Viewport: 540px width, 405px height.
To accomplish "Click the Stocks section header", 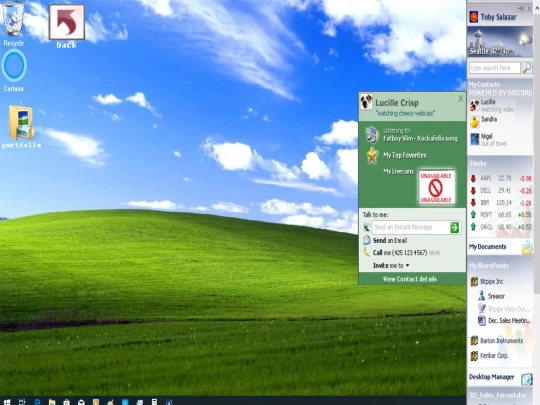I will point(478,163).
